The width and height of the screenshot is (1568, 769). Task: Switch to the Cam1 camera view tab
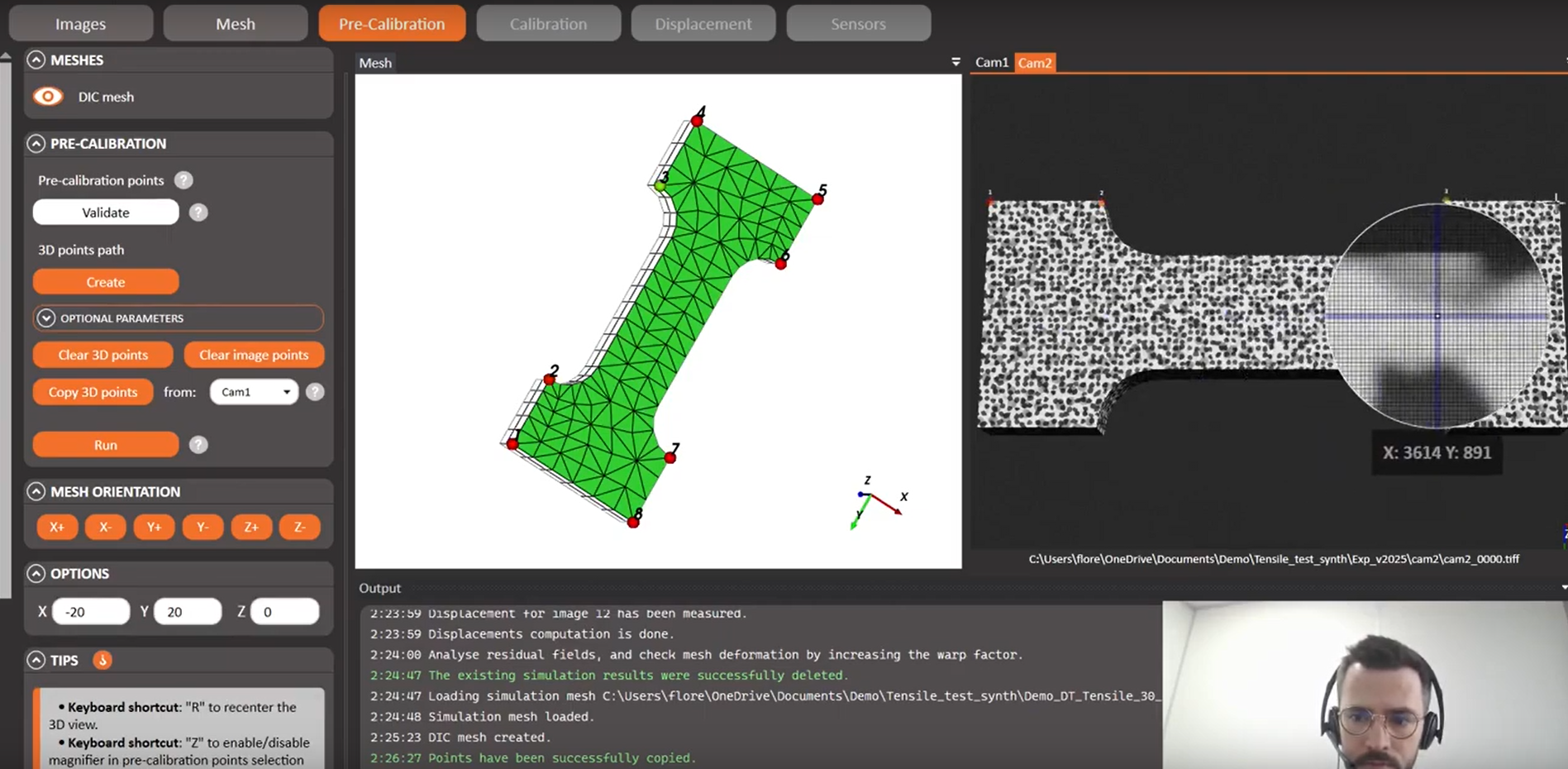pos(992,62)
